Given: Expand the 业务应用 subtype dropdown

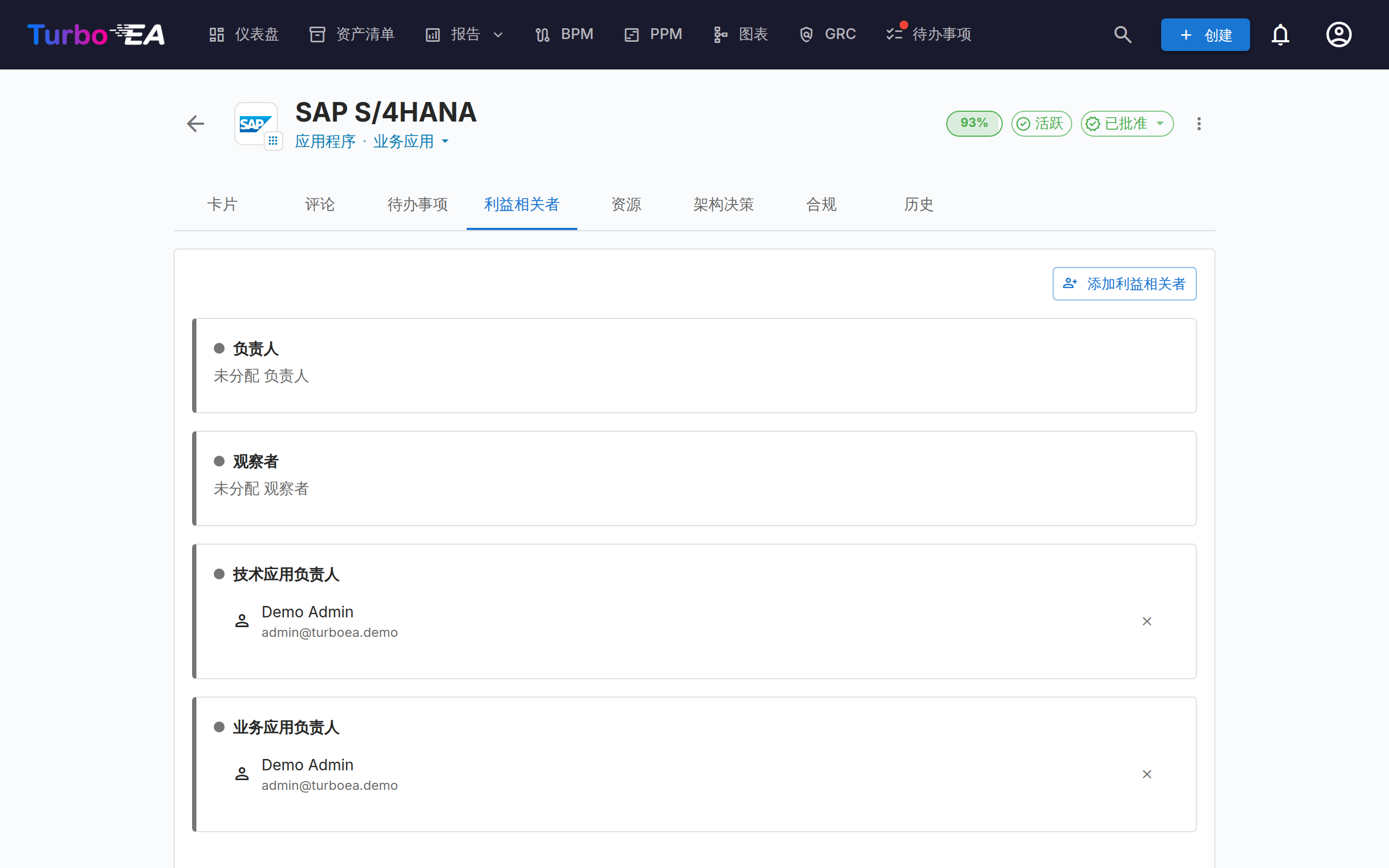Looking at the screenshot, I should point(411,141).
